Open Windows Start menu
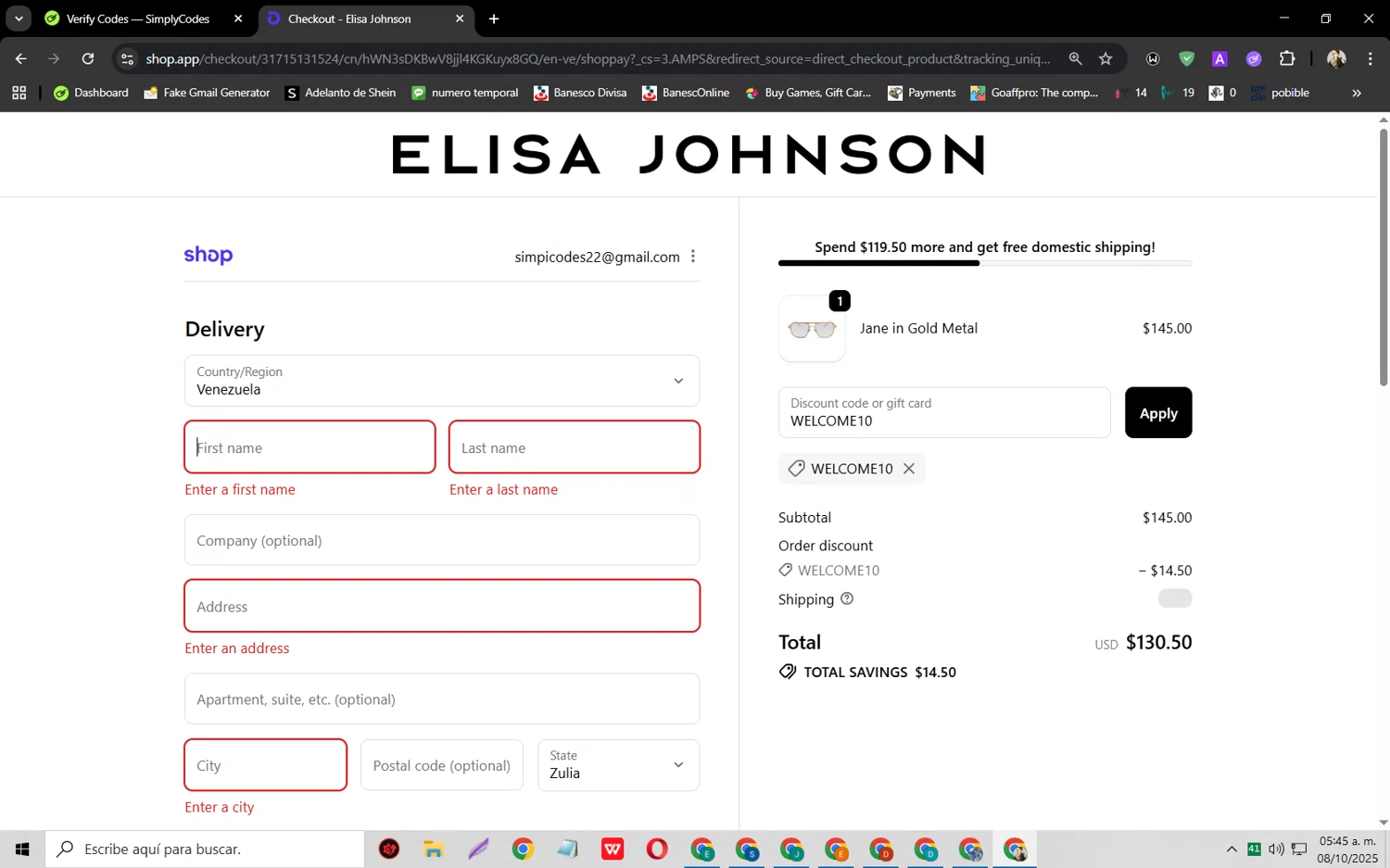The width and height of the screenshot is (1390, 868). (22, 849)
